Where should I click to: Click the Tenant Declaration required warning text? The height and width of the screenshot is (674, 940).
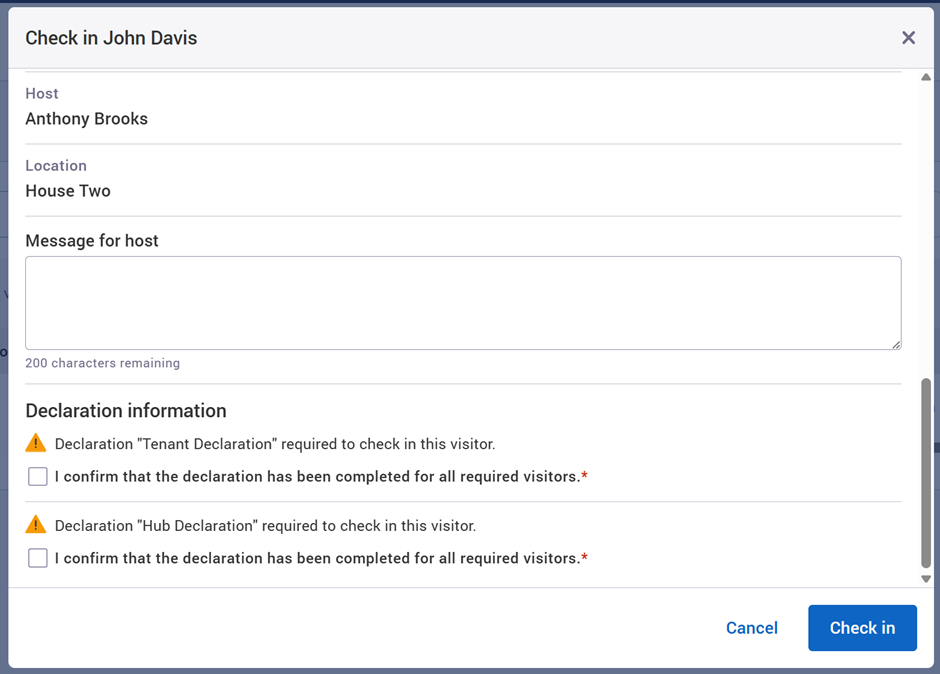click(x=275, y=444)
